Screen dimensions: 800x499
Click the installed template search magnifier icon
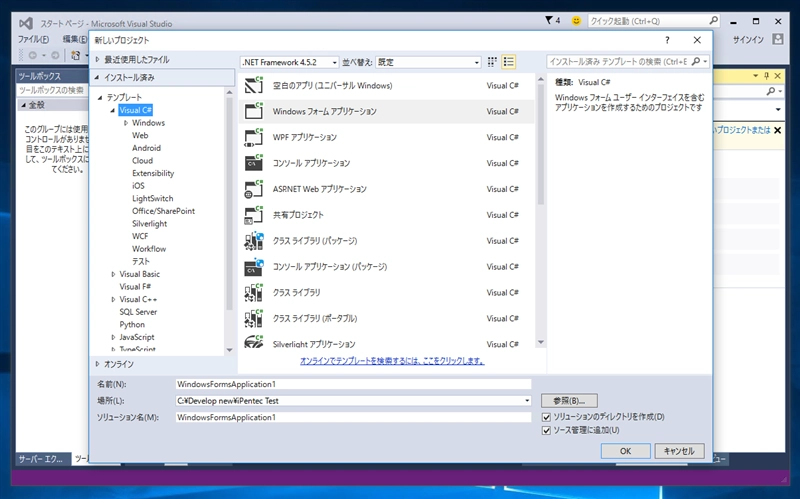tap(696, 62)
